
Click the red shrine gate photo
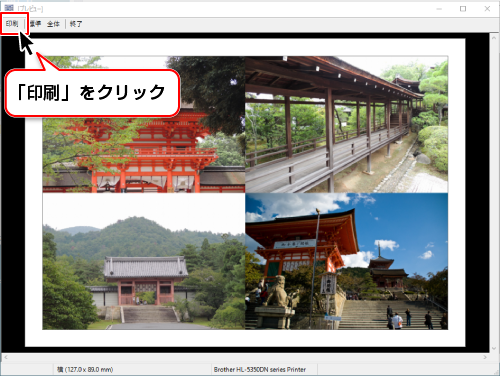pyautogui.click(x=144, y=124)
